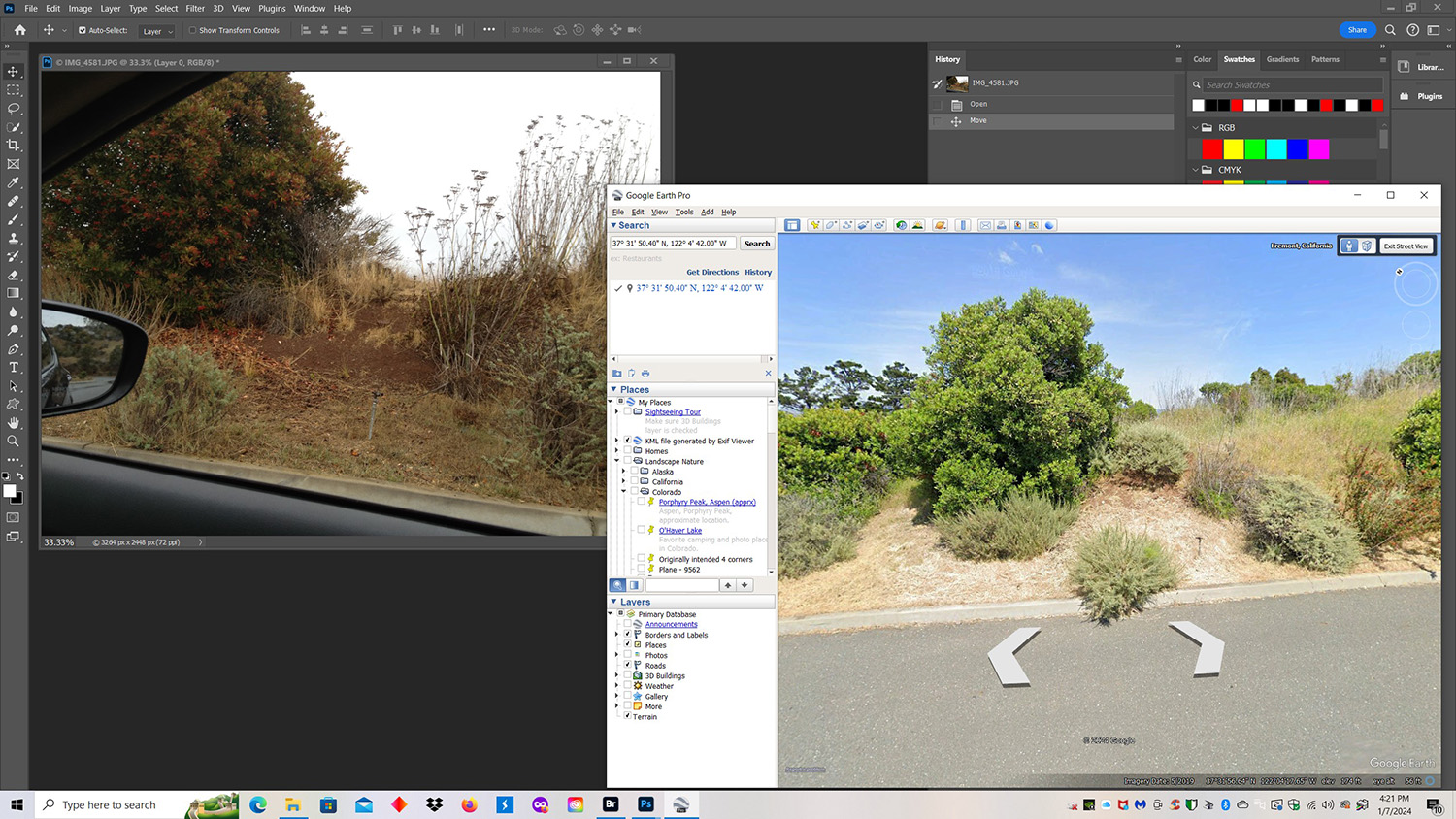This screenshot has height=819, width=1456.
Task: Select the Crop tool in Photoshop
Action: pos(14,146)
